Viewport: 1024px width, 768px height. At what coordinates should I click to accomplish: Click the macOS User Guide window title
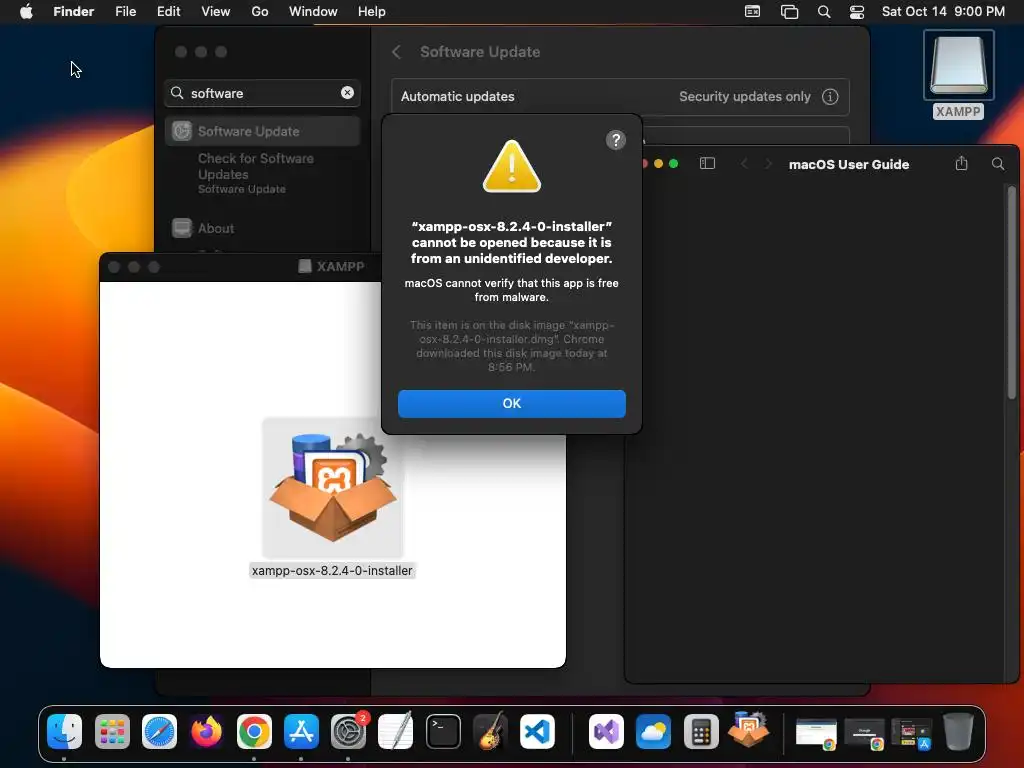pos(848,165)
